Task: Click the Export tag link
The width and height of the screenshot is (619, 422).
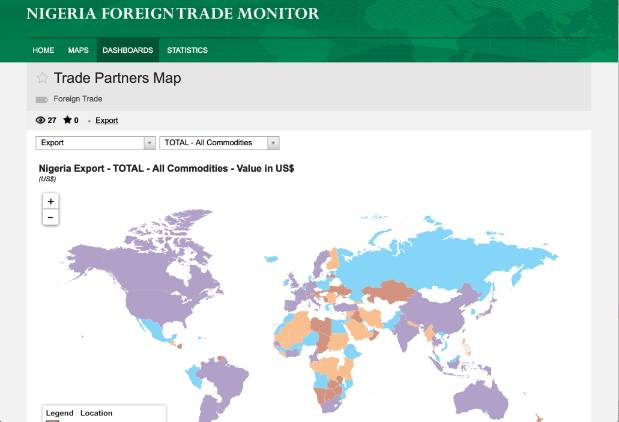Action: [x=106, y=120]
